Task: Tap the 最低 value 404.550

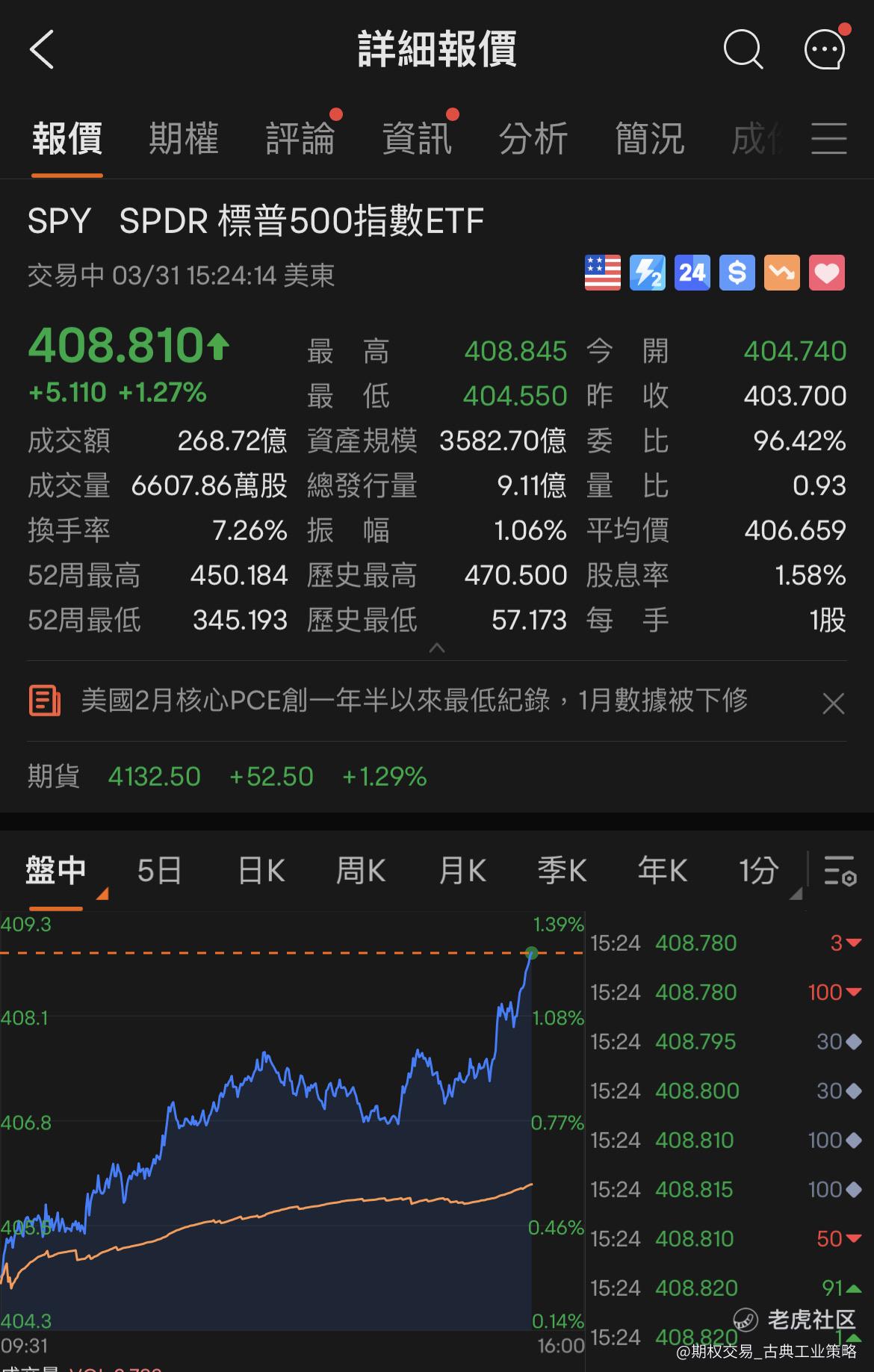Action: [515, 396]
